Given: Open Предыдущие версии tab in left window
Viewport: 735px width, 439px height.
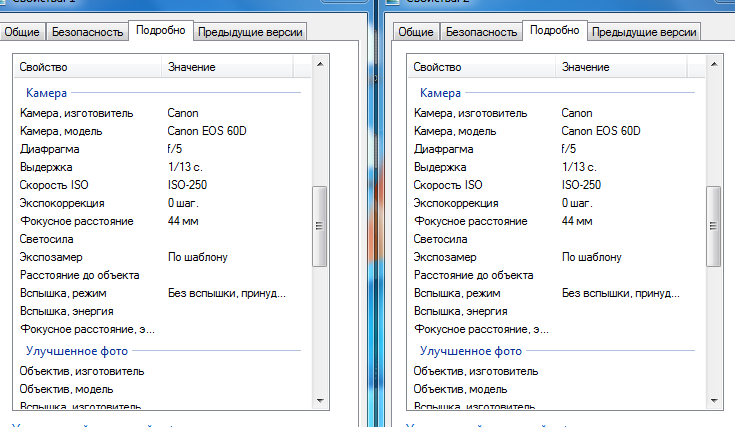Looking at the screenshot, I should click(251, 32).
